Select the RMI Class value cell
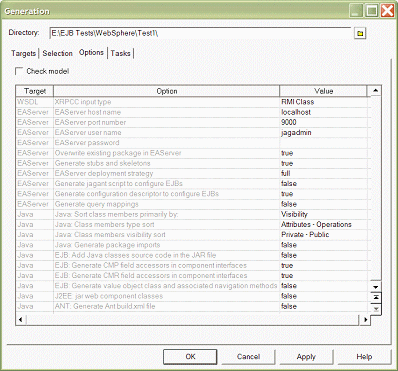Viewport: 398px width, 371px height. pos(323,102)
